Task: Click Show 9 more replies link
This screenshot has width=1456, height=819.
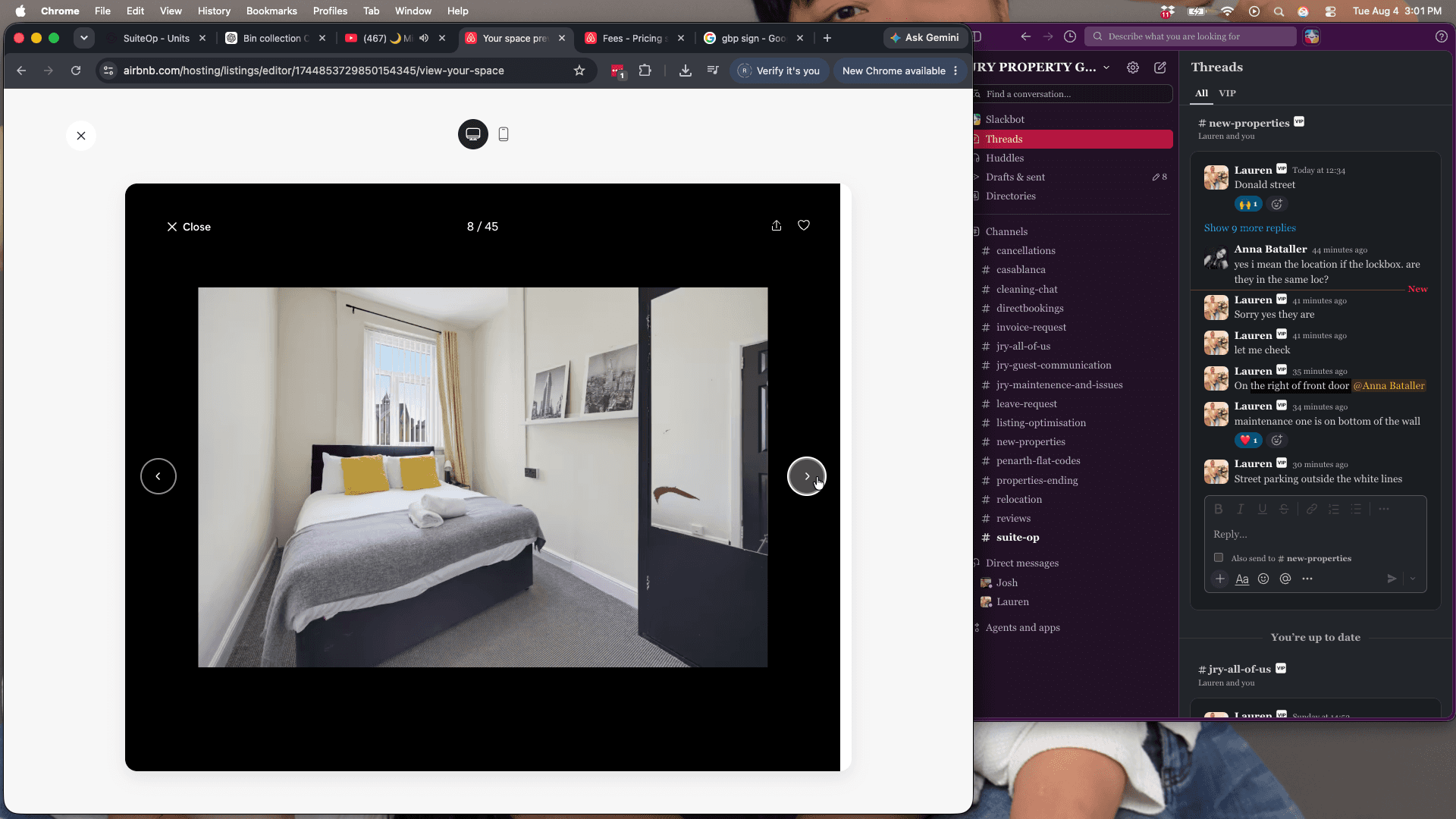Action: (x=1250, y=227)
